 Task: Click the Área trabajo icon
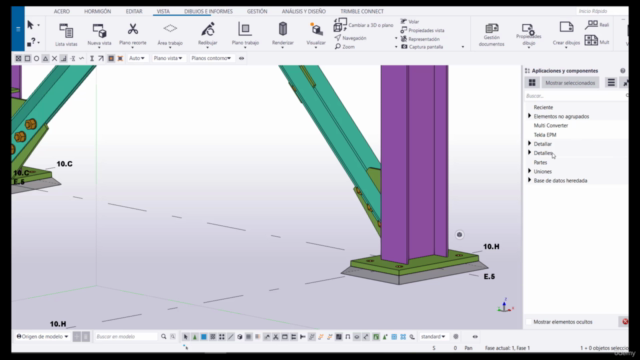(170, 29)
